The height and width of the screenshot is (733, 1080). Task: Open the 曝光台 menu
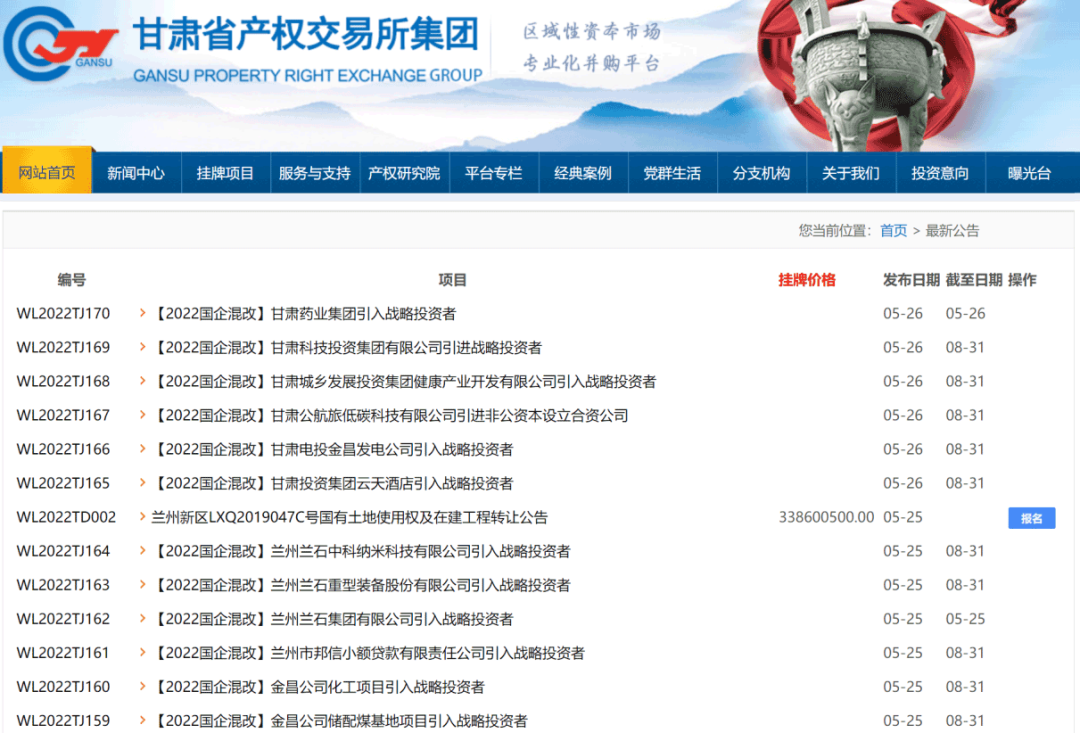(x=1030, y=173)
